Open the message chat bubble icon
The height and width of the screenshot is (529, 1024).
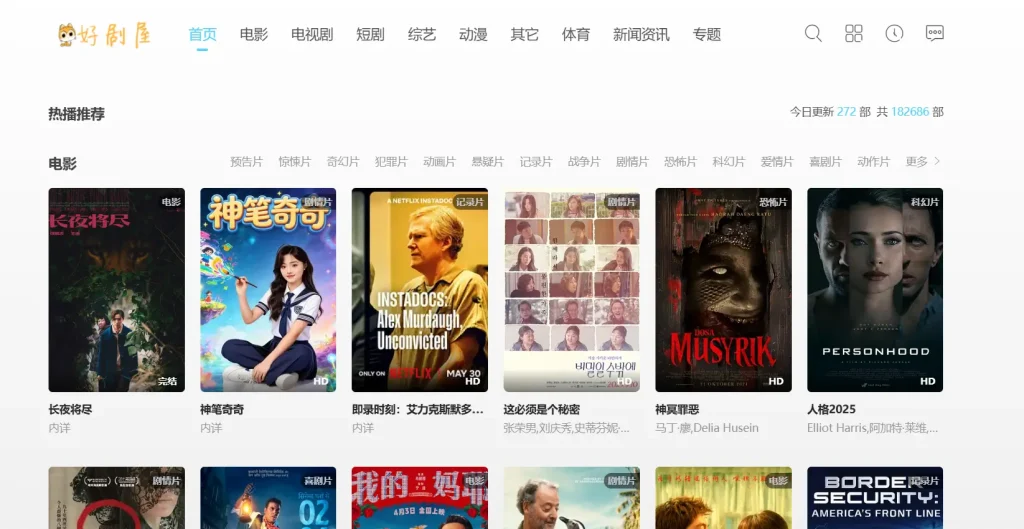click(935, 33)
